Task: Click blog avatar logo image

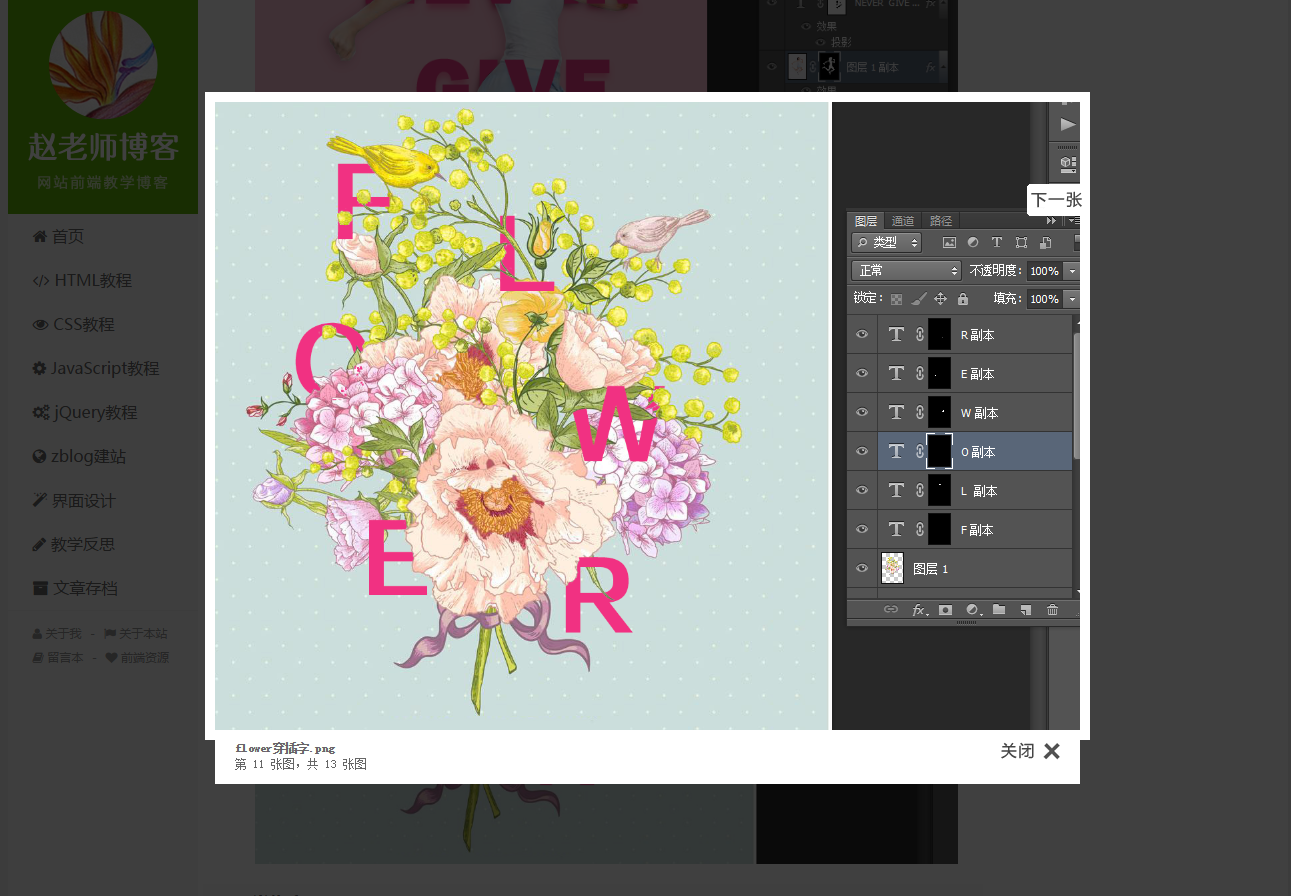Action: [x=103, y=65]
